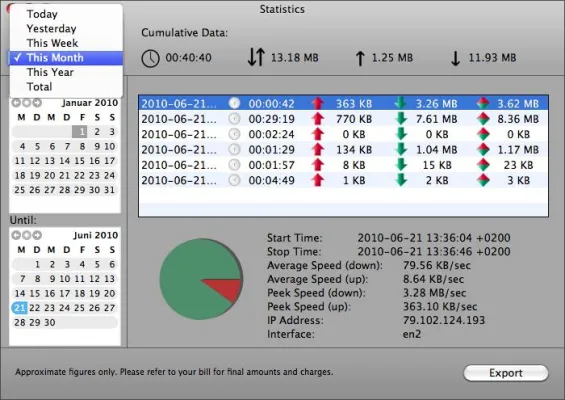Screen dimensions: 565x400
Task: Select day 30 in Juni 2010 calendar
Action: pyautogui.click(x=50, y=322)
